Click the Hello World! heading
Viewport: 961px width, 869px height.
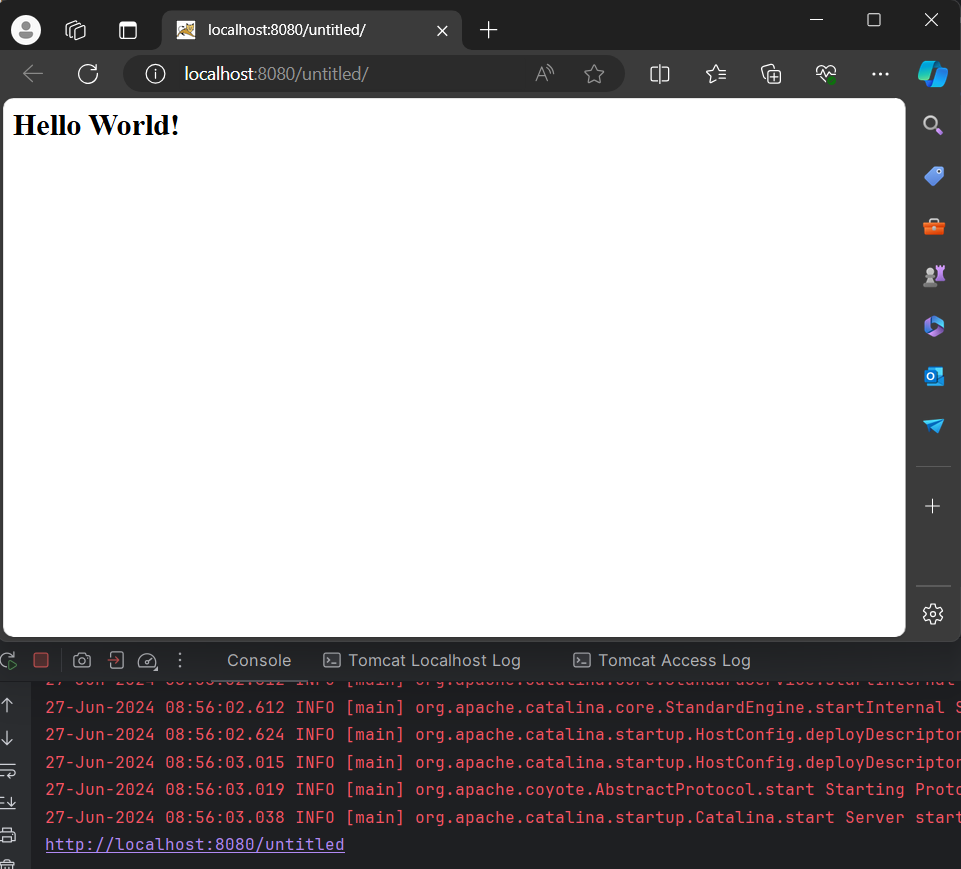point(96,126)
